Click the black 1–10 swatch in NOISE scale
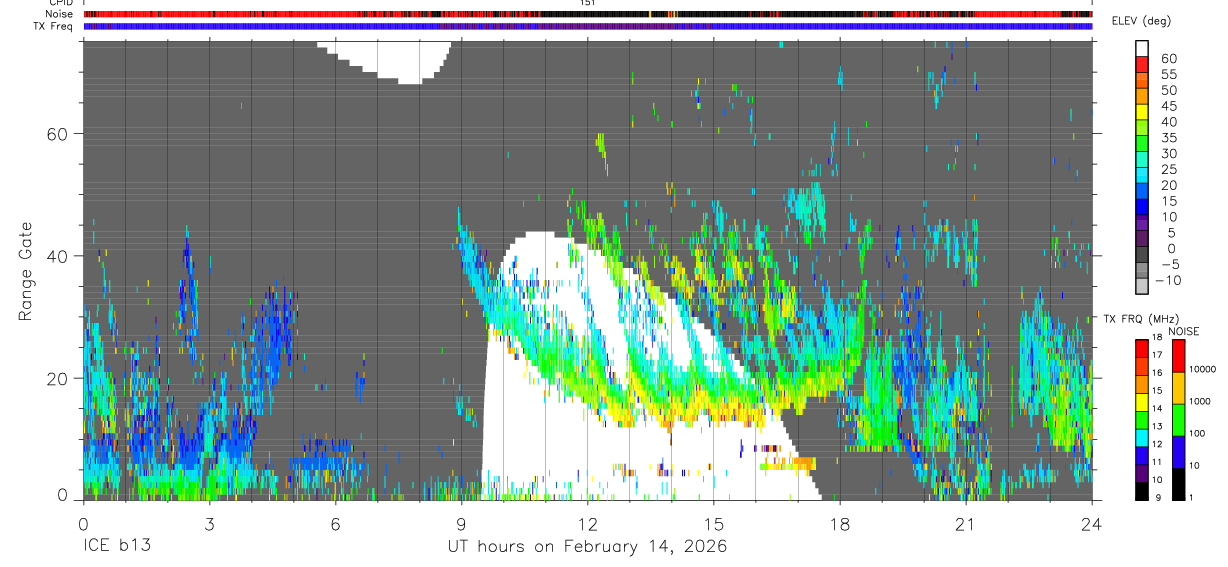The height and width of the screenshot is (567, 1228). [x=1178, y=484]
